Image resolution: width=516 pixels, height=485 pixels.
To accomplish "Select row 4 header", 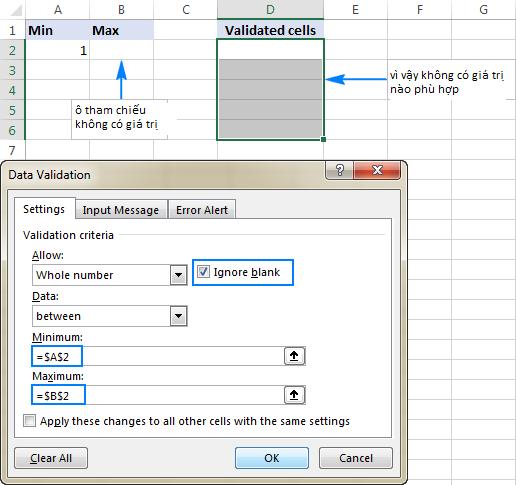I will pos(12,90).
